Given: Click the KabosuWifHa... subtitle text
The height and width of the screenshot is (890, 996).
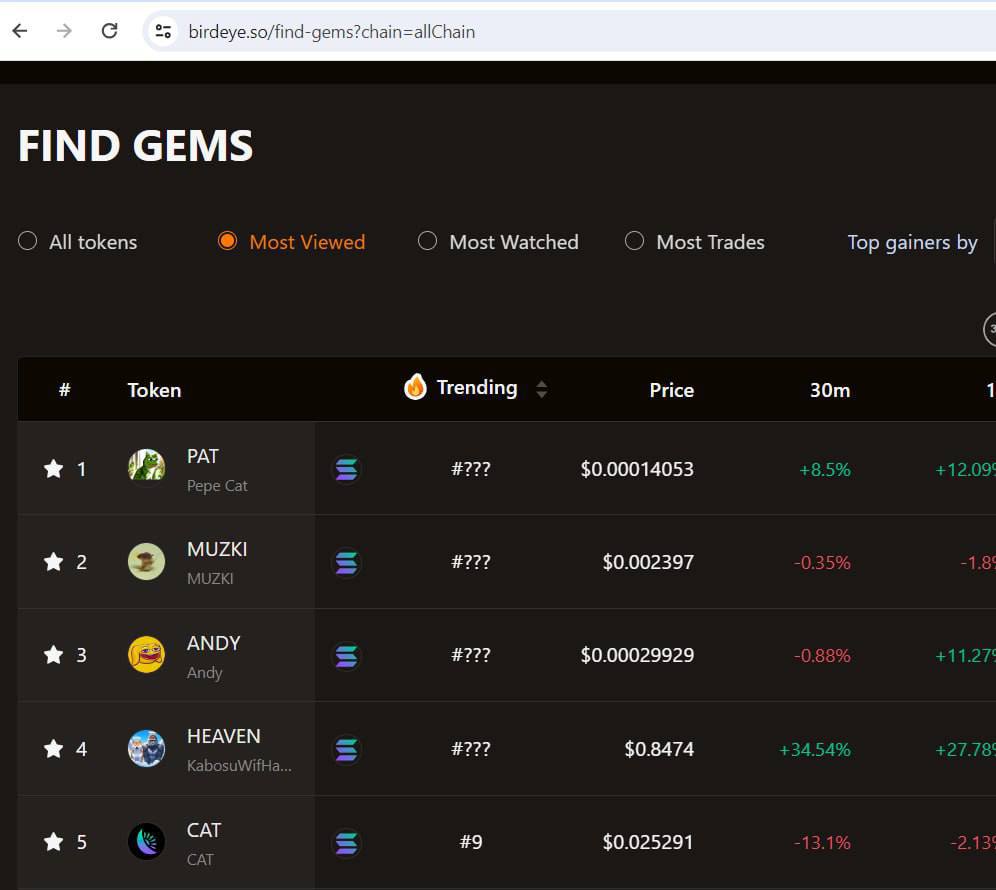Looking at the screenshot, I should [x=239, y=765].
